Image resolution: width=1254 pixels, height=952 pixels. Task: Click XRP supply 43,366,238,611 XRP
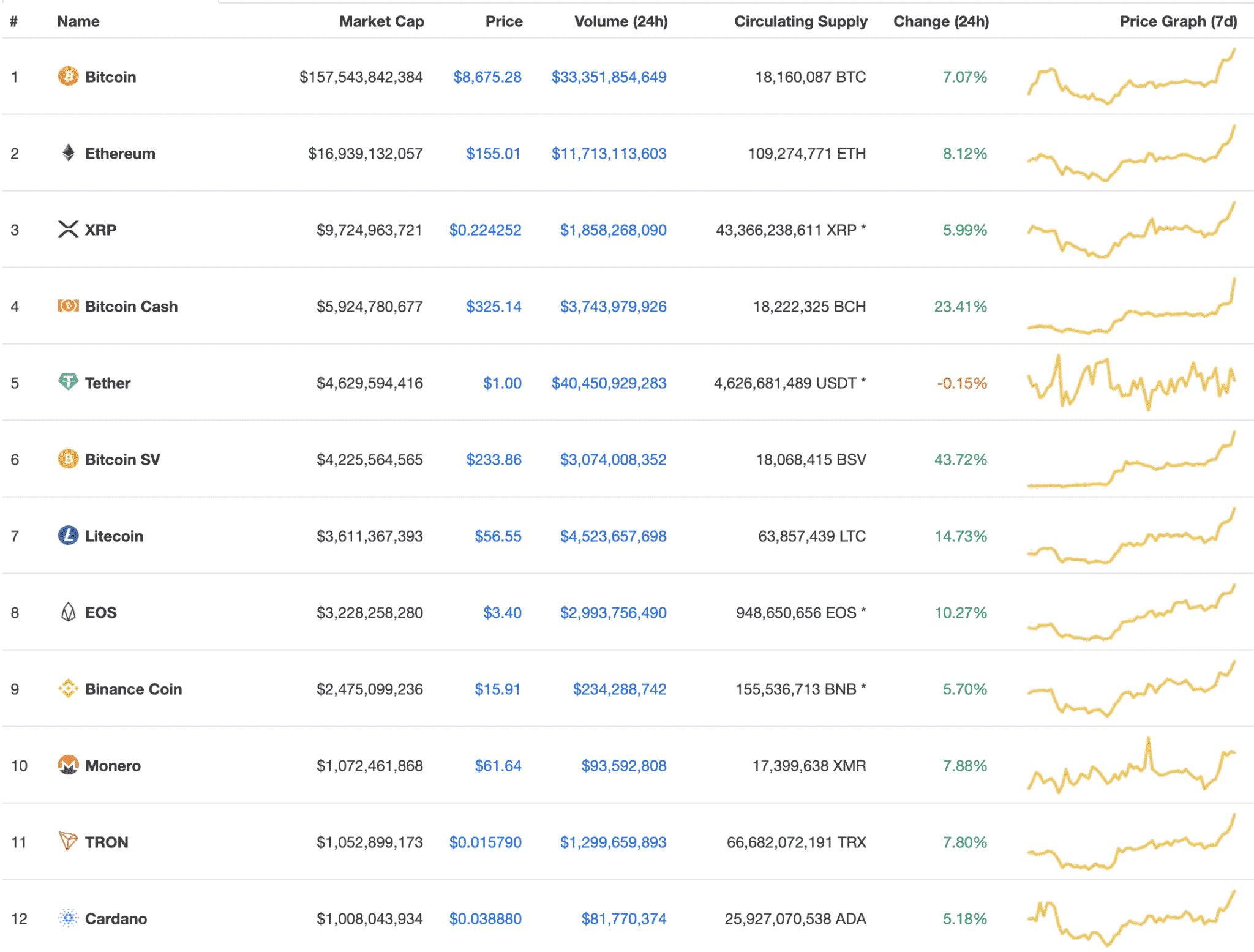coord(790,230)
